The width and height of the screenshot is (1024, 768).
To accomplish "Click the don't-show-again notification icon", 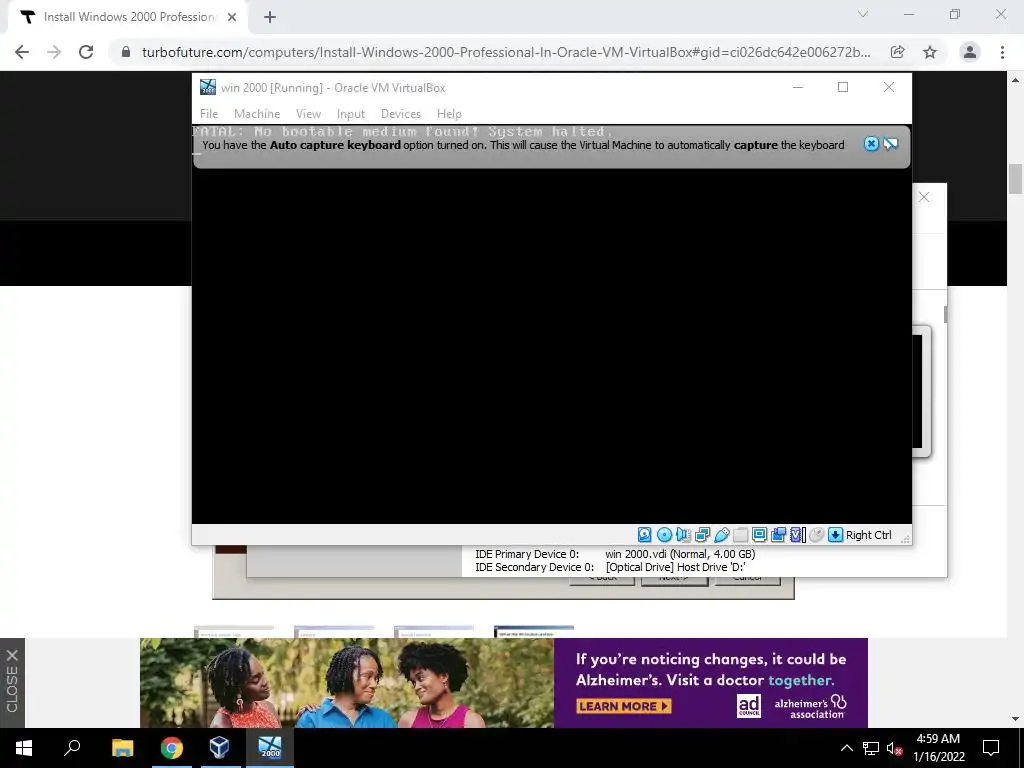I will 891,144.
